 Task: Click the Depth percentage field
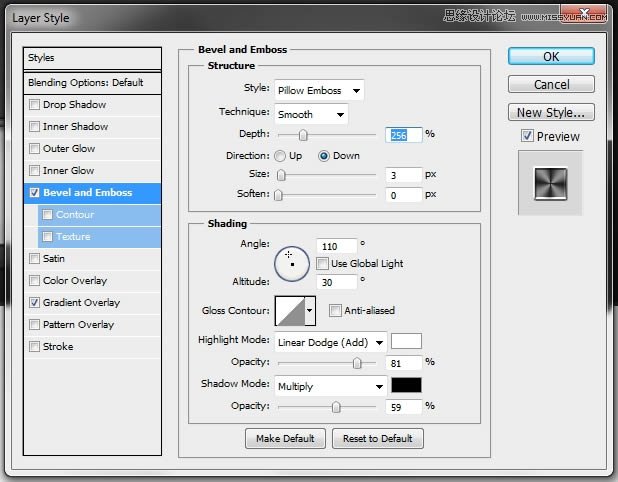click(404, 135)
